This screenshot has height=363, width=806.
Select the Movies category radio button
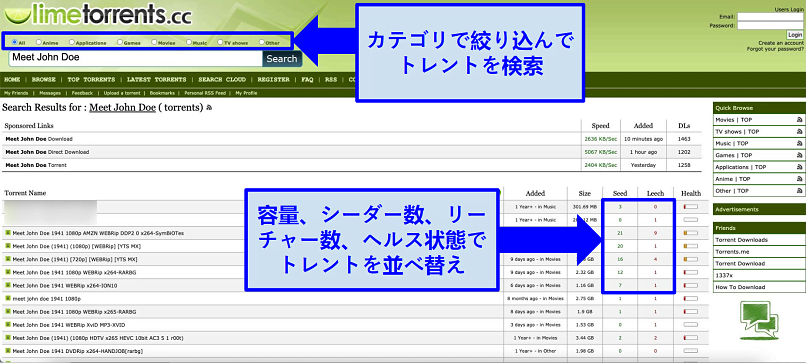(155, 42)
